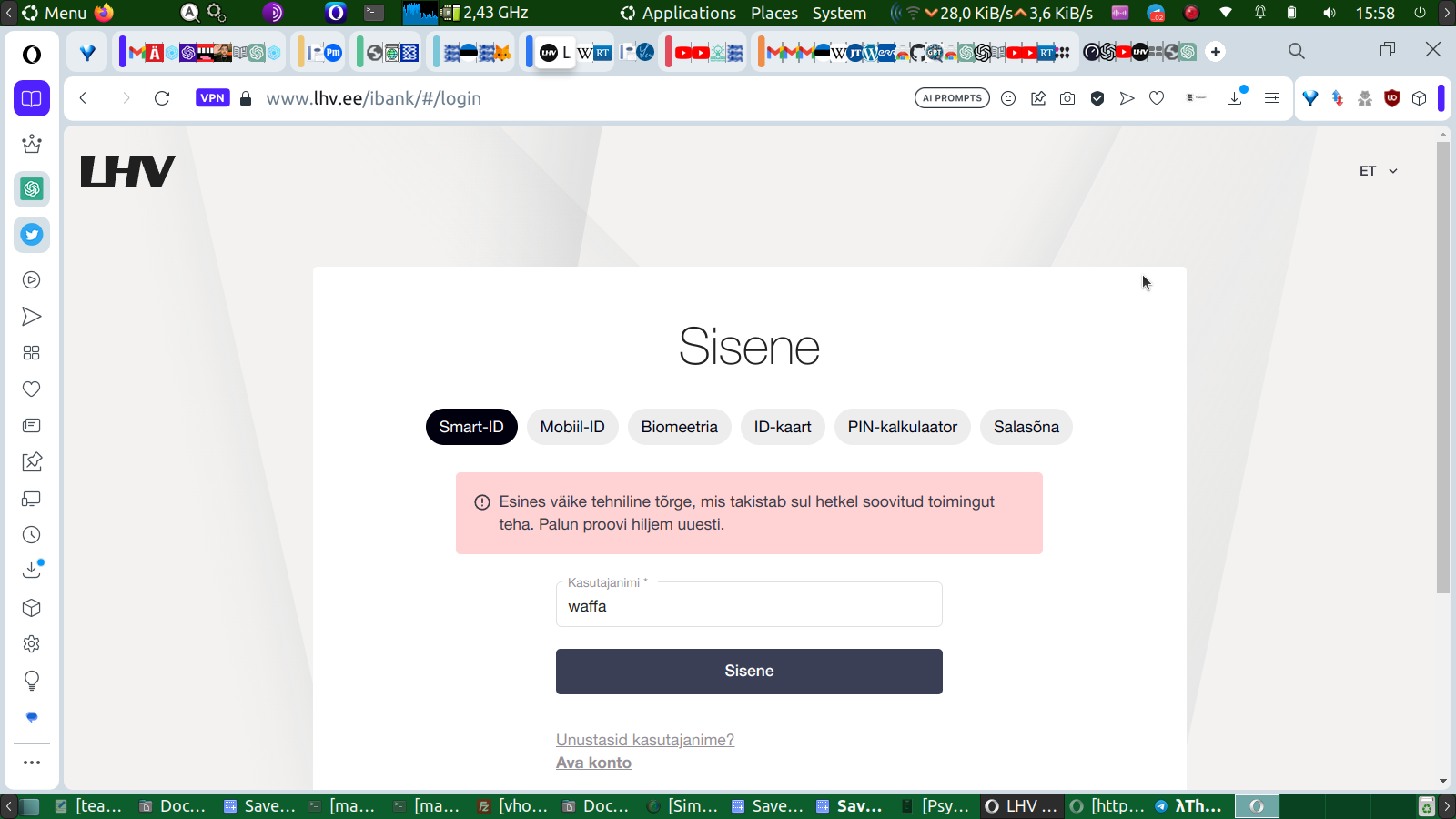Open the Applications menu in top panel
The image size is (1456, 819).
pos(679,13)
